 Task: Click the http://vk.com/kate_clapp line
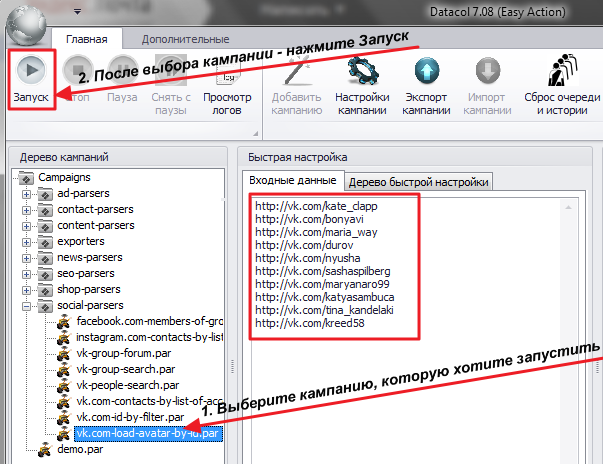coord(316,206)
